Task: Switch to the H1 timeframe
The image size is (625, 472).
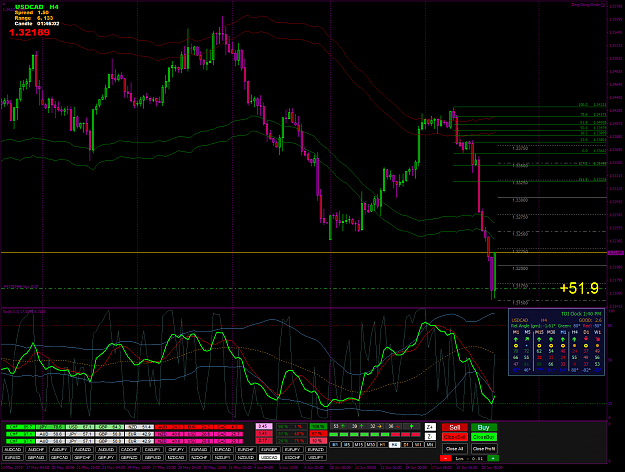Action: point(383,444)
